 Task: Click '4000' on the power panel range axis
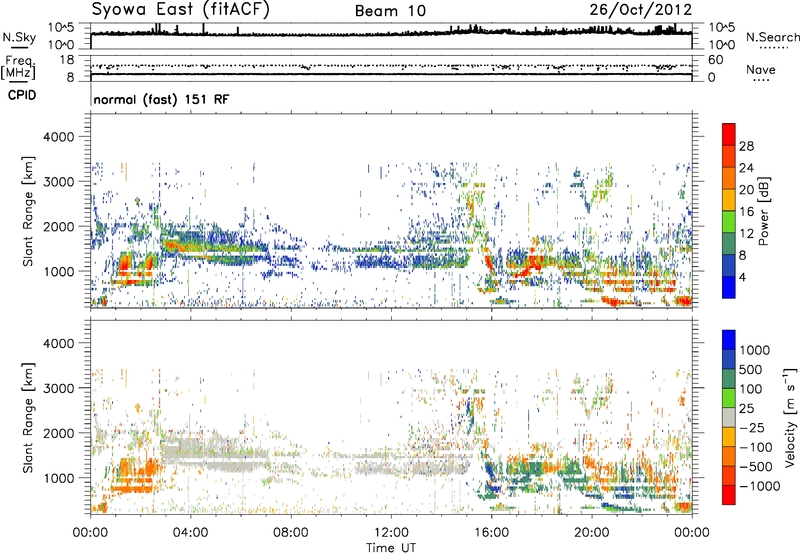click(61, 137)
